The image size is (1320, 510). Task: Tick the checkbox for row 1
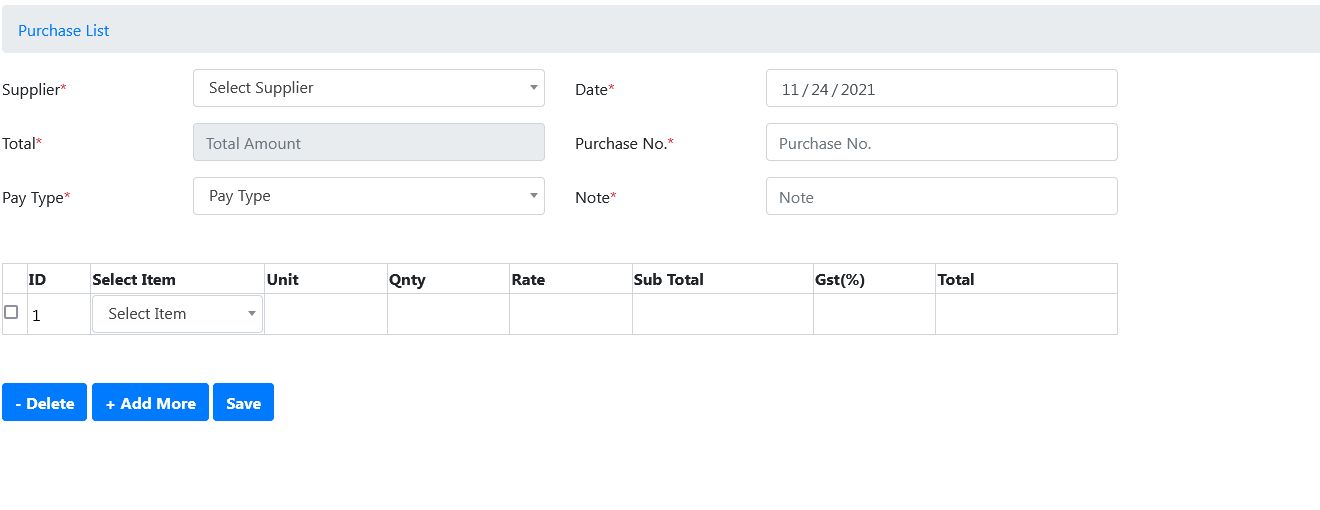click(x=11, y=312)
